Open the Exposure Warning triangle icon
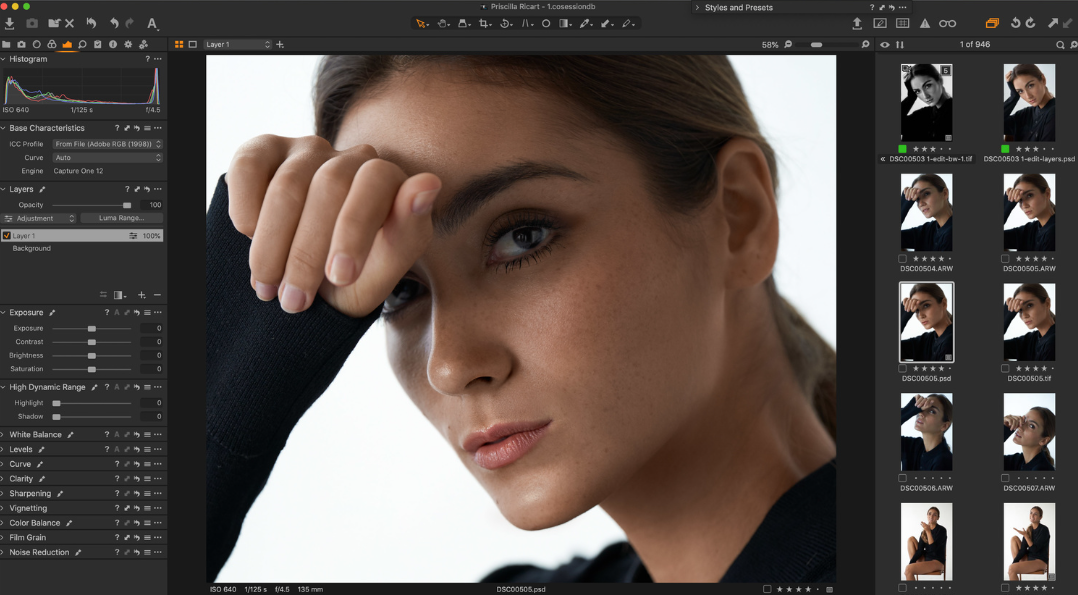1078x595 pixels. click(926, 22)
